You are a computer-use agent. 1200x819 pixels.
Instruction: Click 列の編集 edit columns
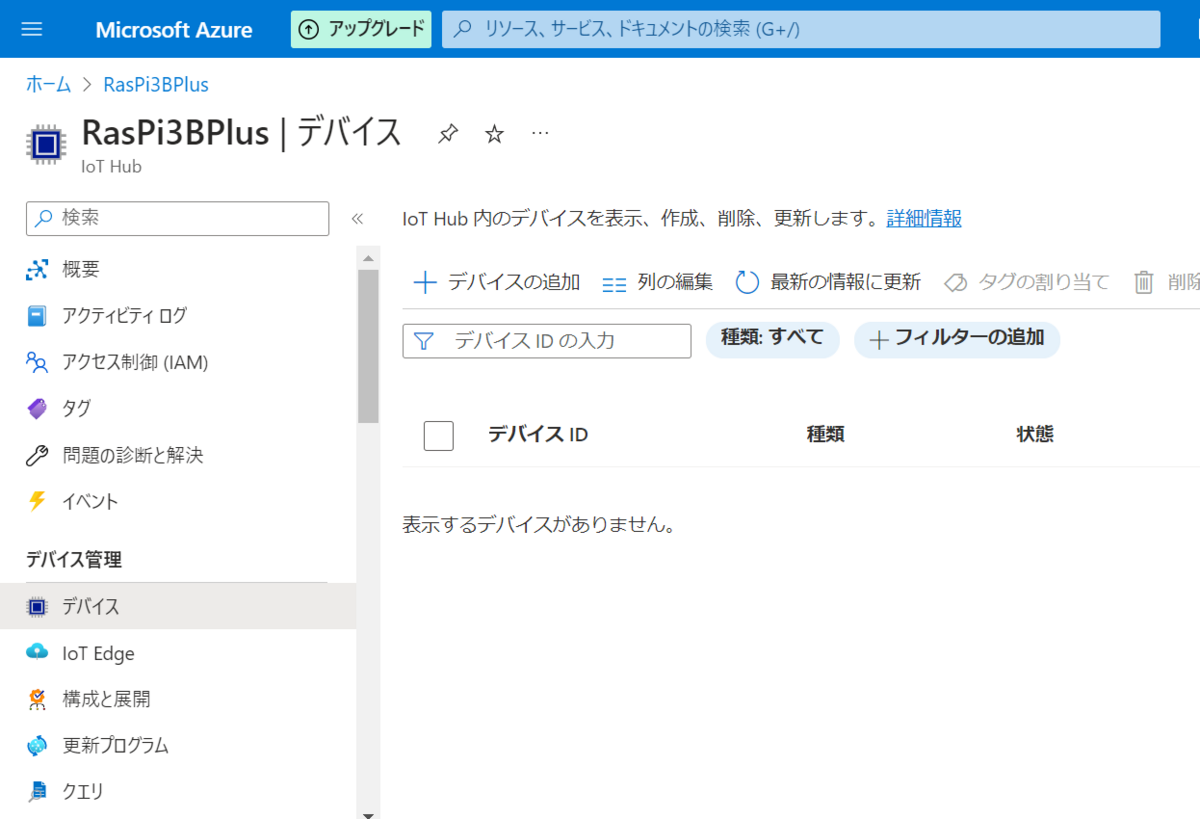tap(658, 282)
